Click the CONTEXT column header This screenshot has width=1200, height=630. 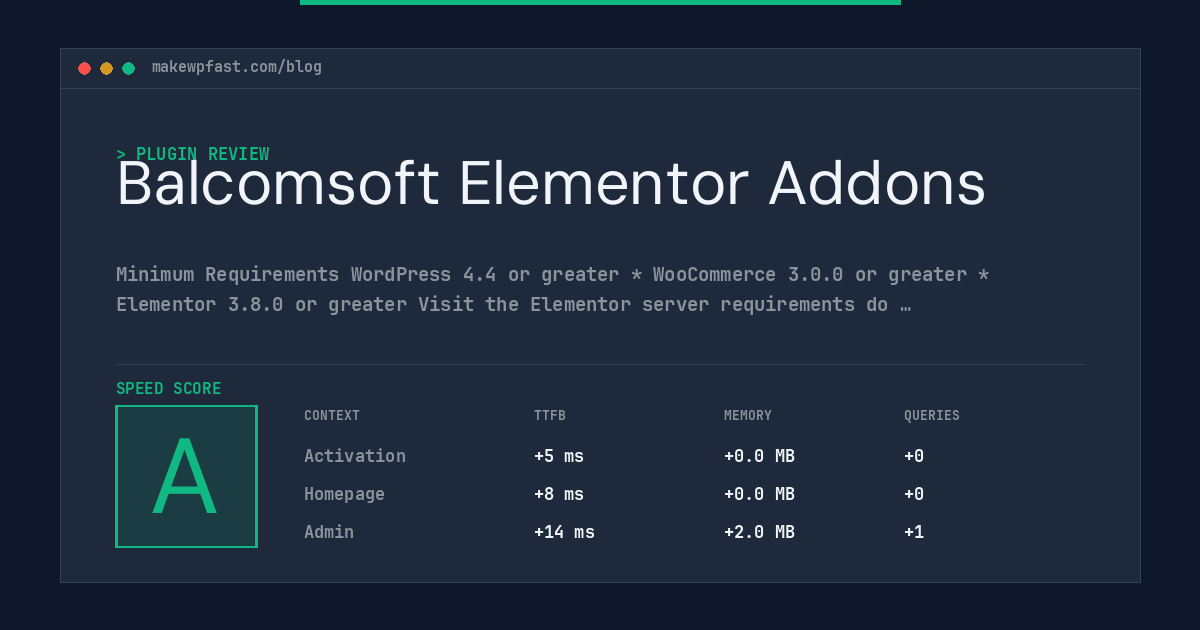pos(332,416)
